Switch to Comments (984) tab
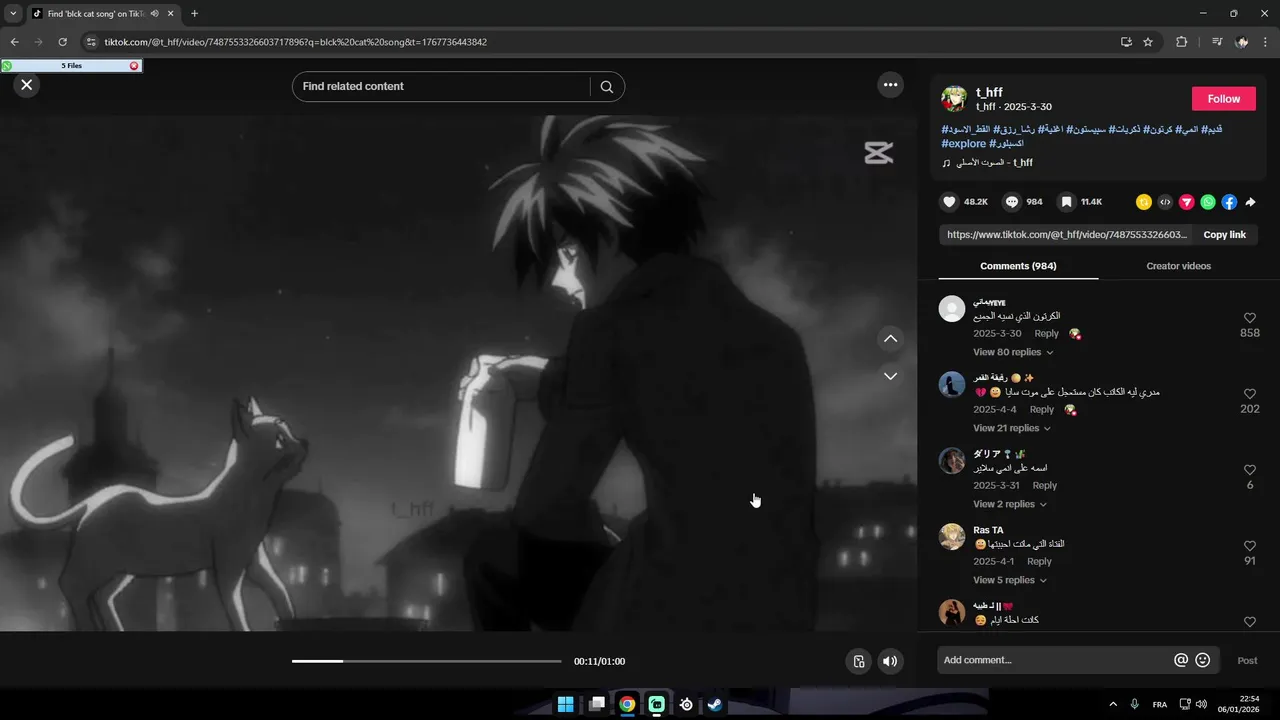The height and width of the screenshot is (720, 1280). pyautogui.click(x=1018, y=266)
